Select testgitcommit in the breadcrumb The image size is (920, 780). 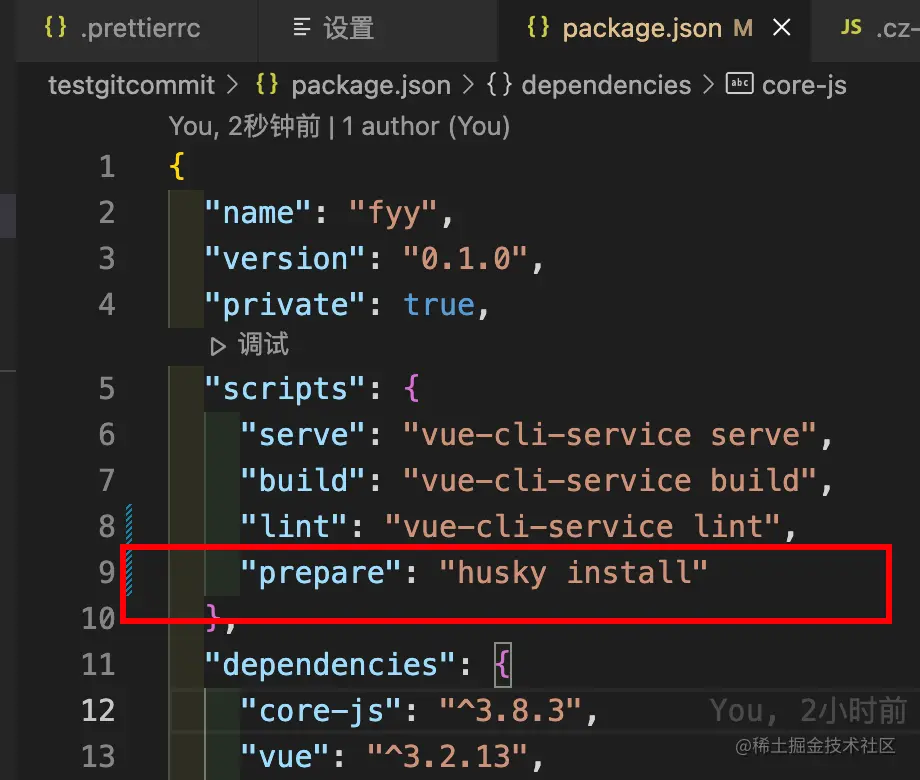[x=131, y=85]
